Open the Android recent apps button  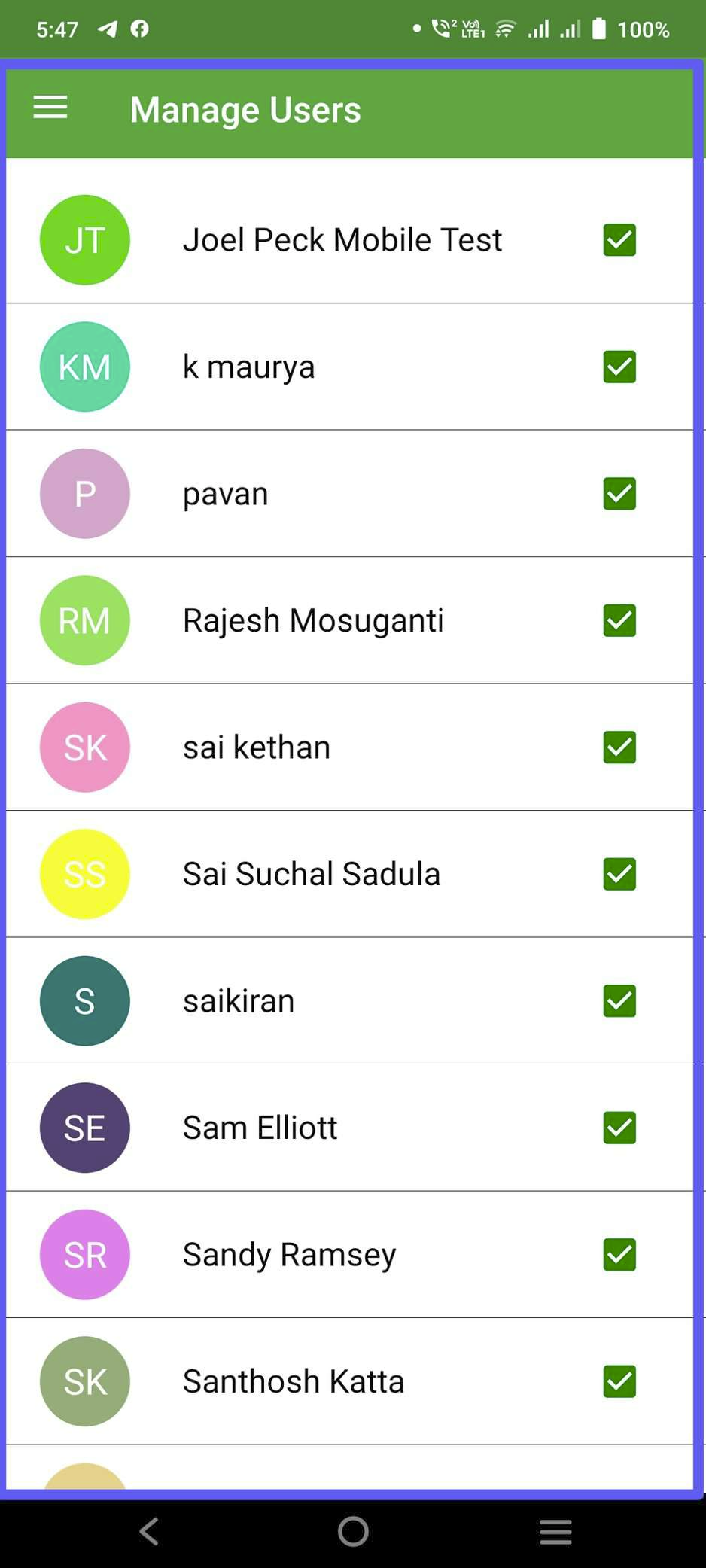pos(555,1531)
